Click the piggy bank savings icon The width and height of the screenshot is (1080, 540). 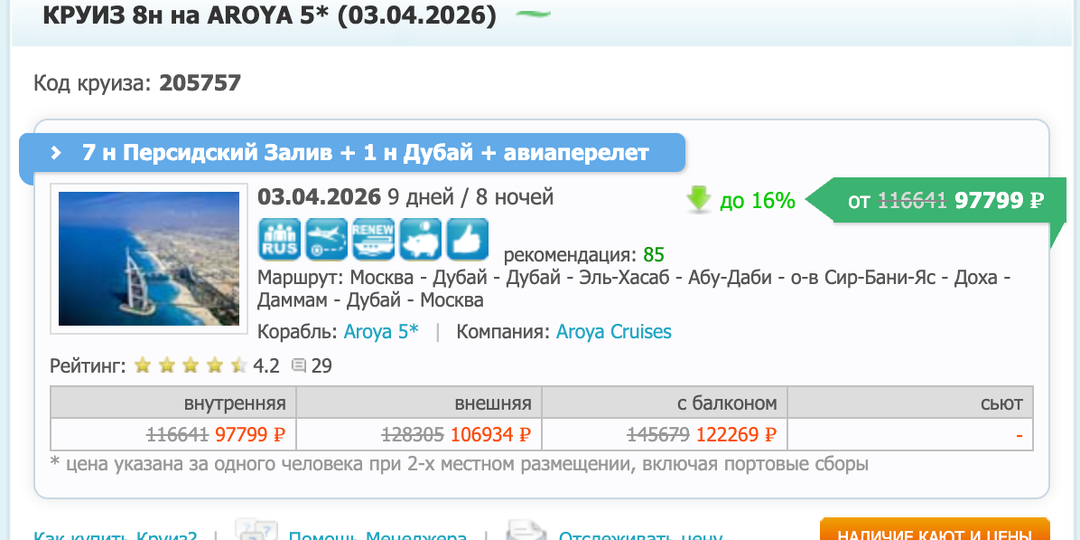(x=420, y=239)
